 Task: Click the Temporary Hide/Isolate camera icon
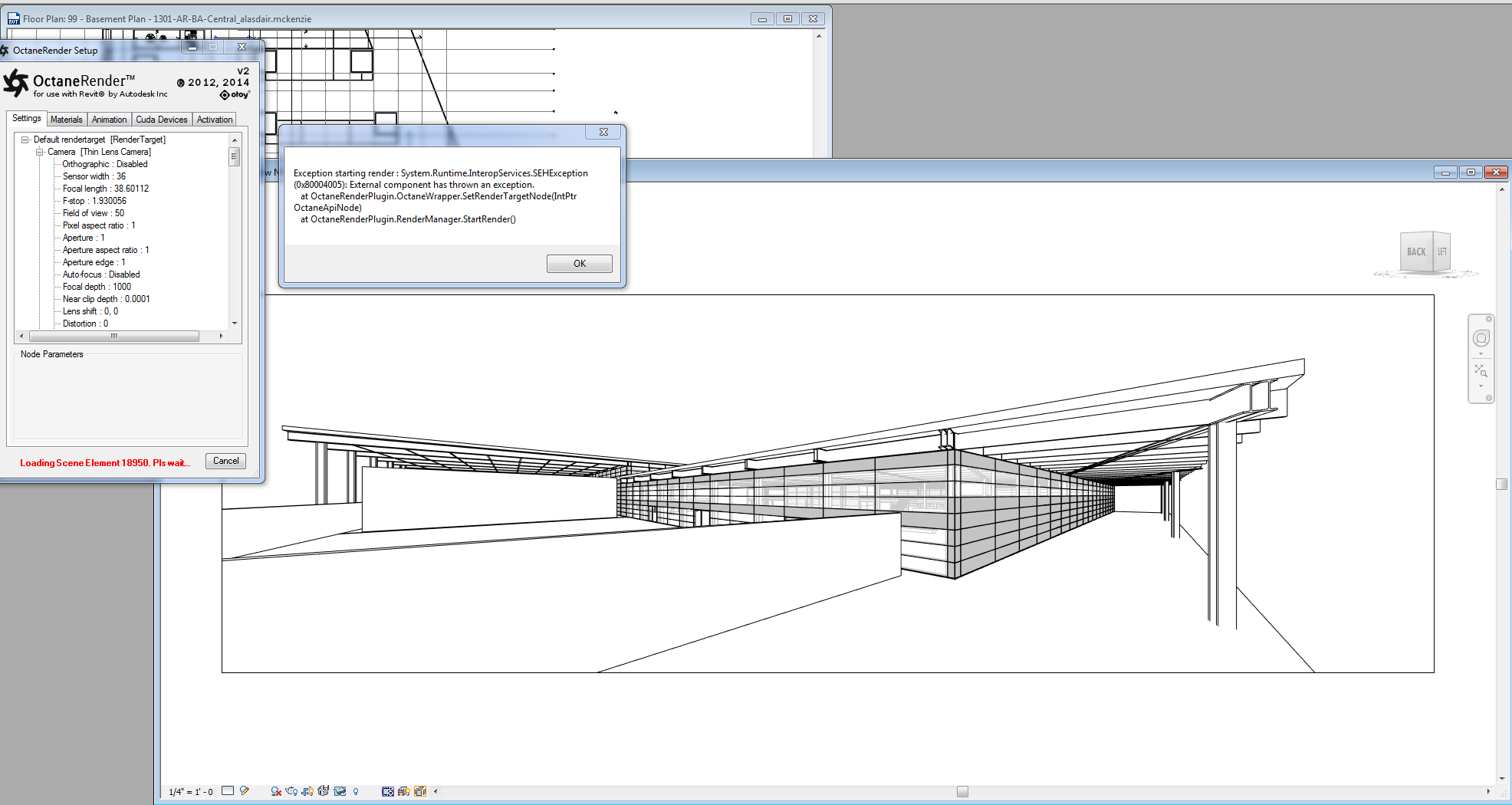(x=388, y=791)
